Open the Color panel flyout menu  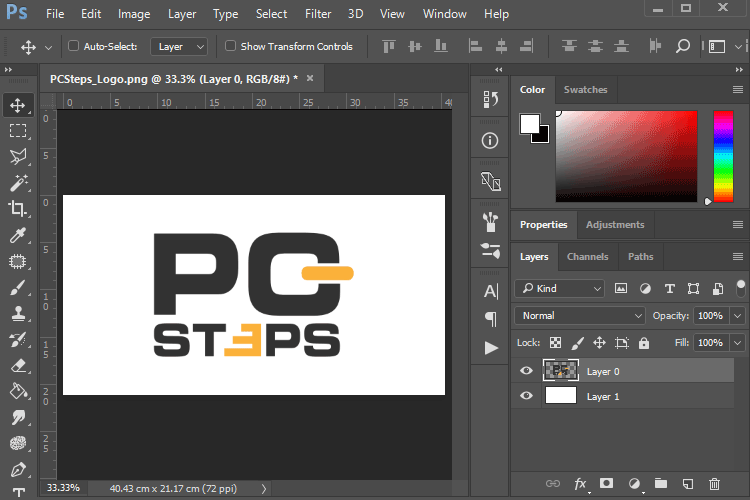pyautogui.click(x=738, y=89)
